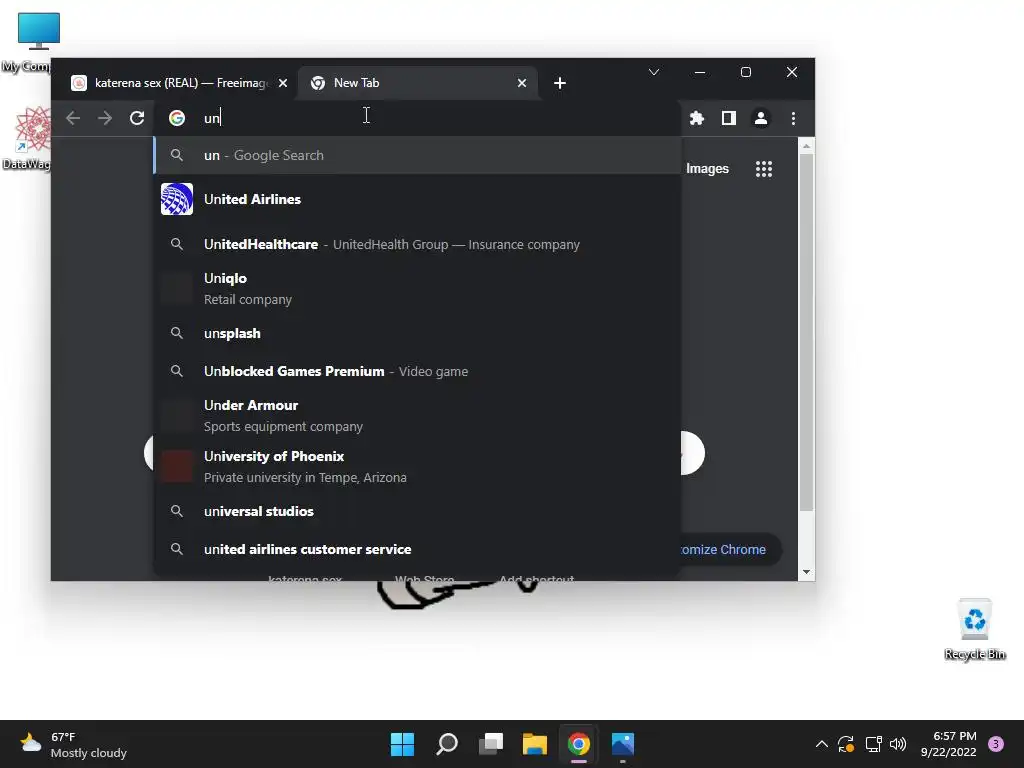Select the United Airlines suggestion
Image resolution: width=1024 pixels, height=768 pixels.
click(x=417, y=199)
